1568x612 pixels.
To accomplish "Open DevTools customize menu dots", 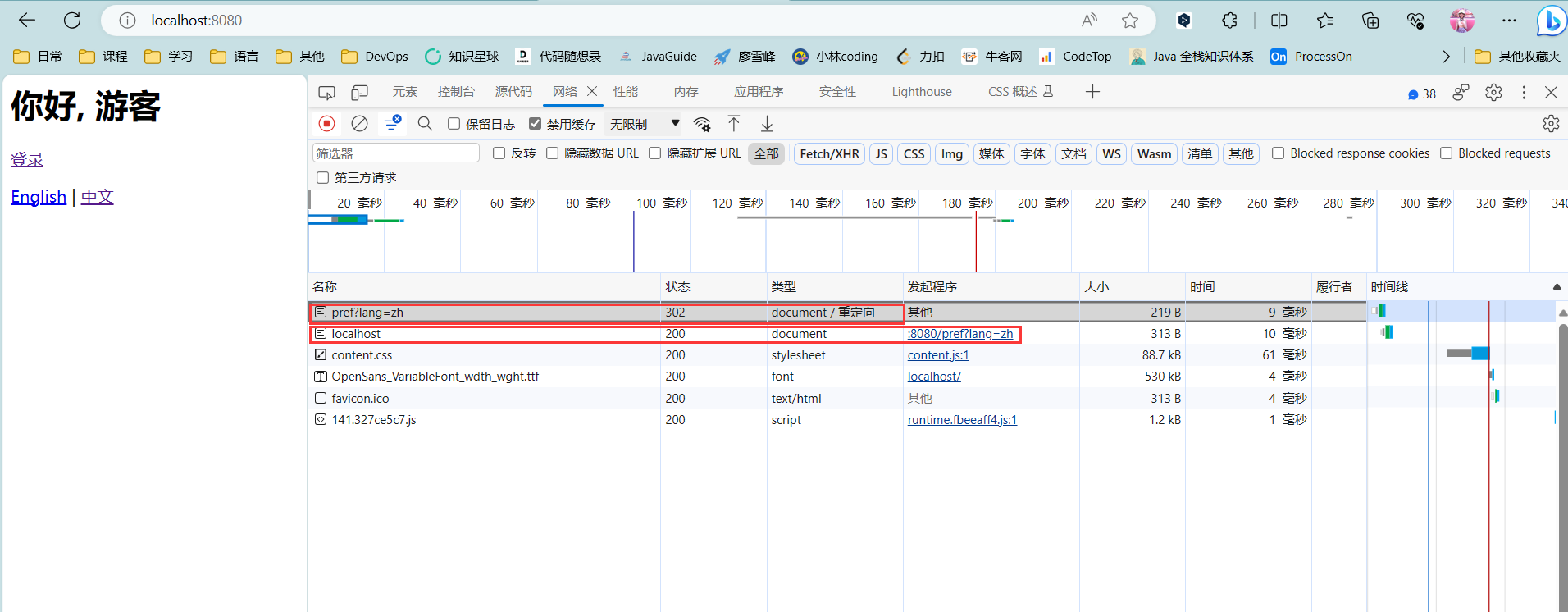I will (1524, 92).
